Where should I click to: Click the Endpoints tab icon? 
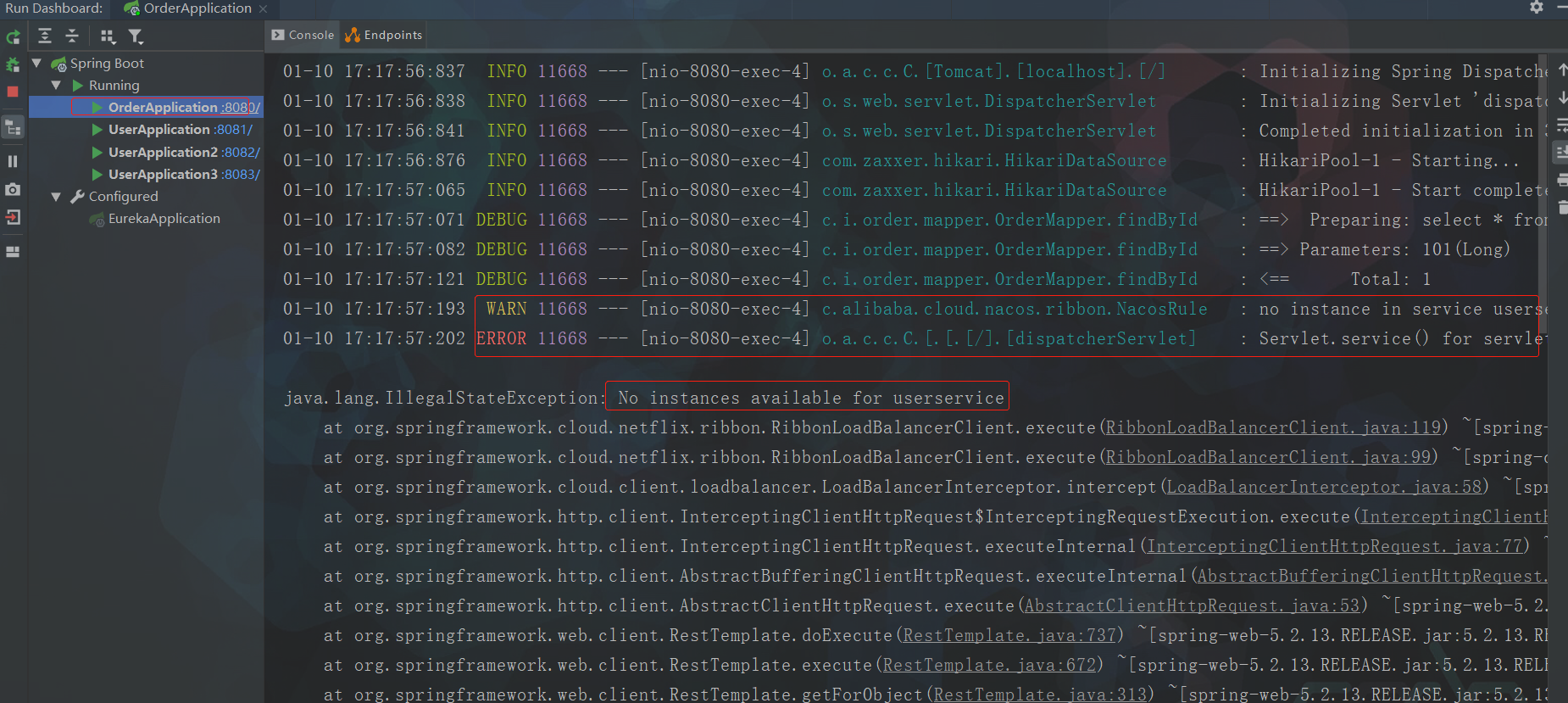352,35
